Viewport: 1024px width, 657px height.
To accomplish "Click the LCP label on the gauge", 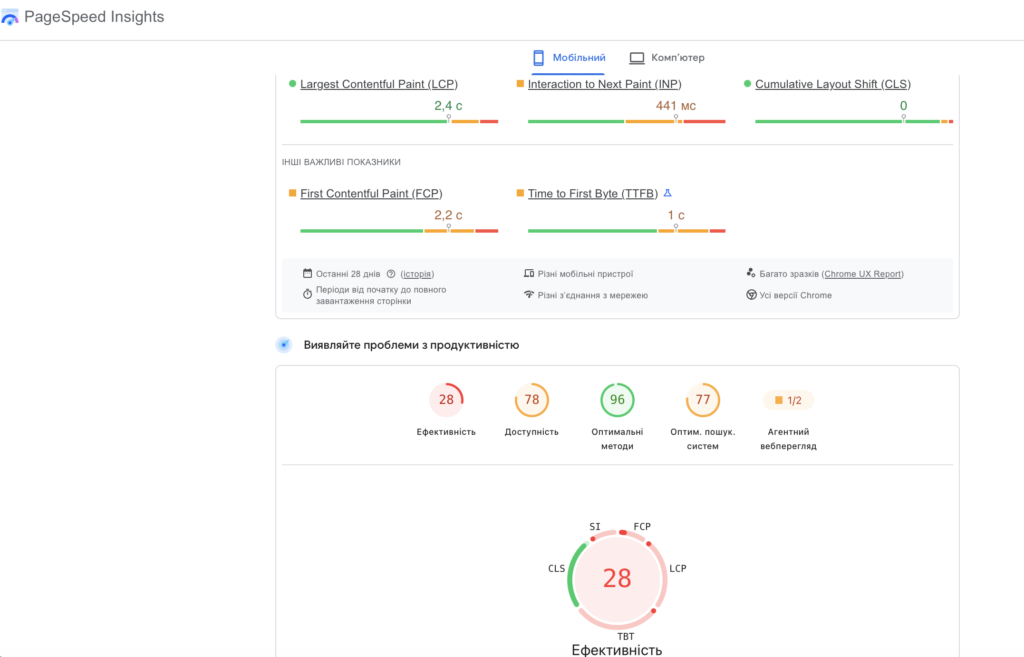I will pyautogui.click(x=678, y=569).
